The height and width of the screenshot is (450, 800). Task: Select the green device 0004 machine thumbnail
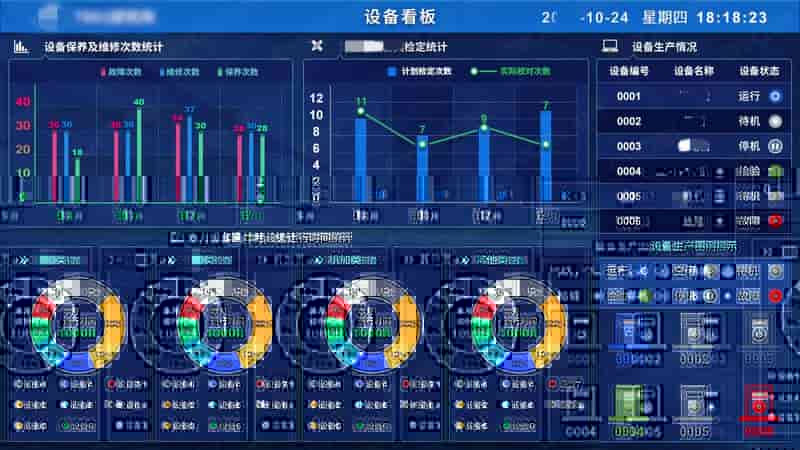629,404
